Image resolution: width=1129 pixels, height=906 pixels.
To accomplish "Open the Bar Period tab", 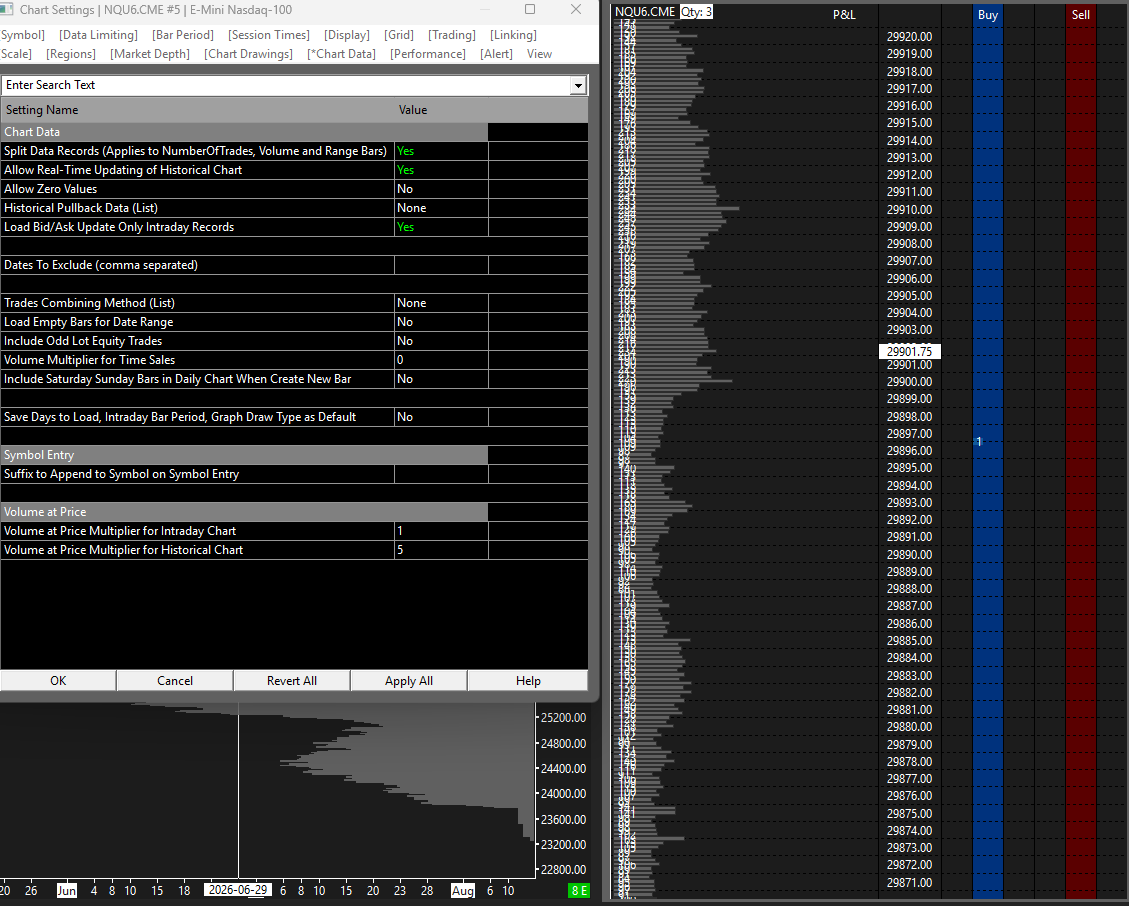I will click(183, 35).
